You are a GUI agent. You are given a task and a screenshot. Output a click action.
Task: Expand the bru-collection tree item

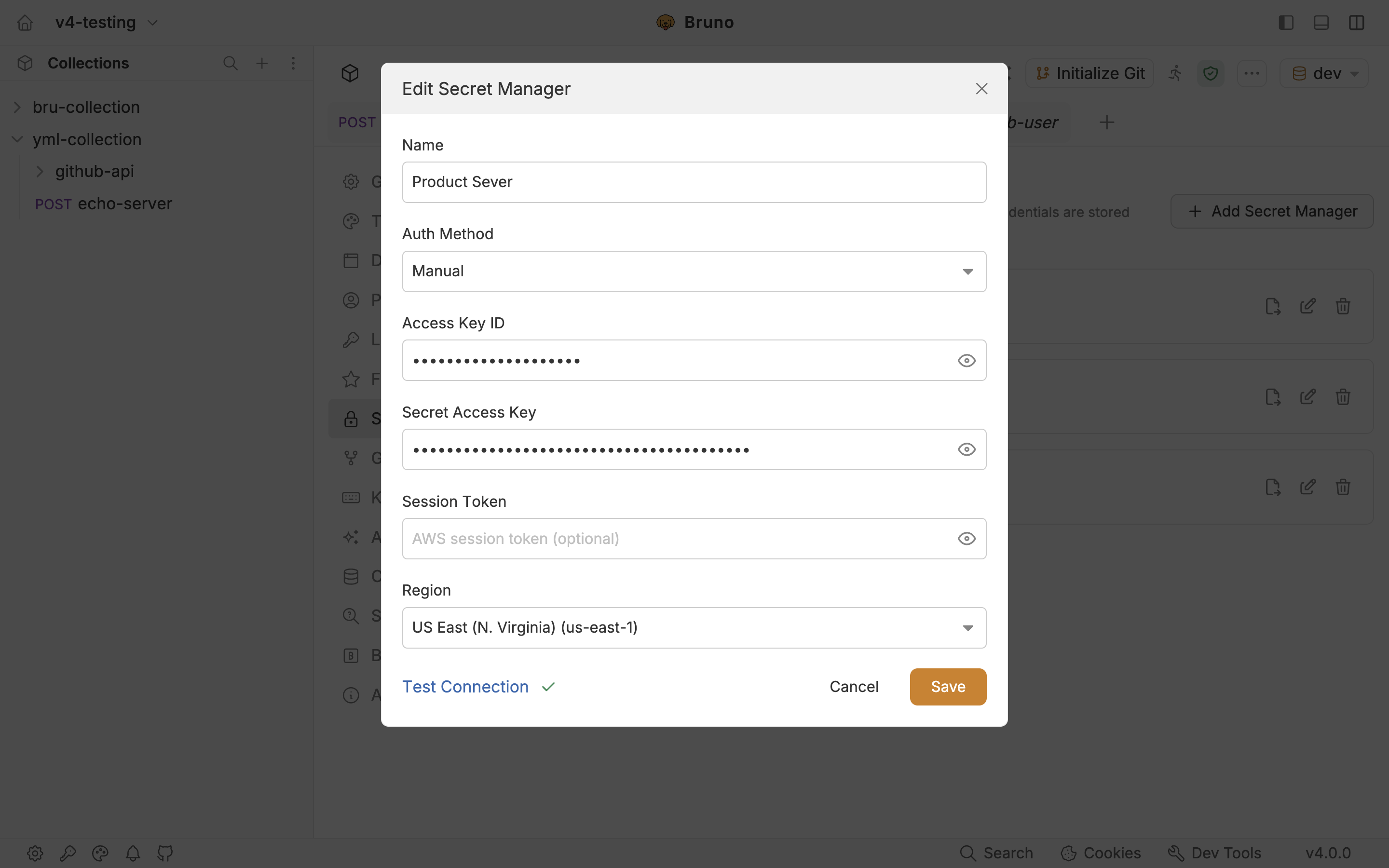[x=17, y=108]
